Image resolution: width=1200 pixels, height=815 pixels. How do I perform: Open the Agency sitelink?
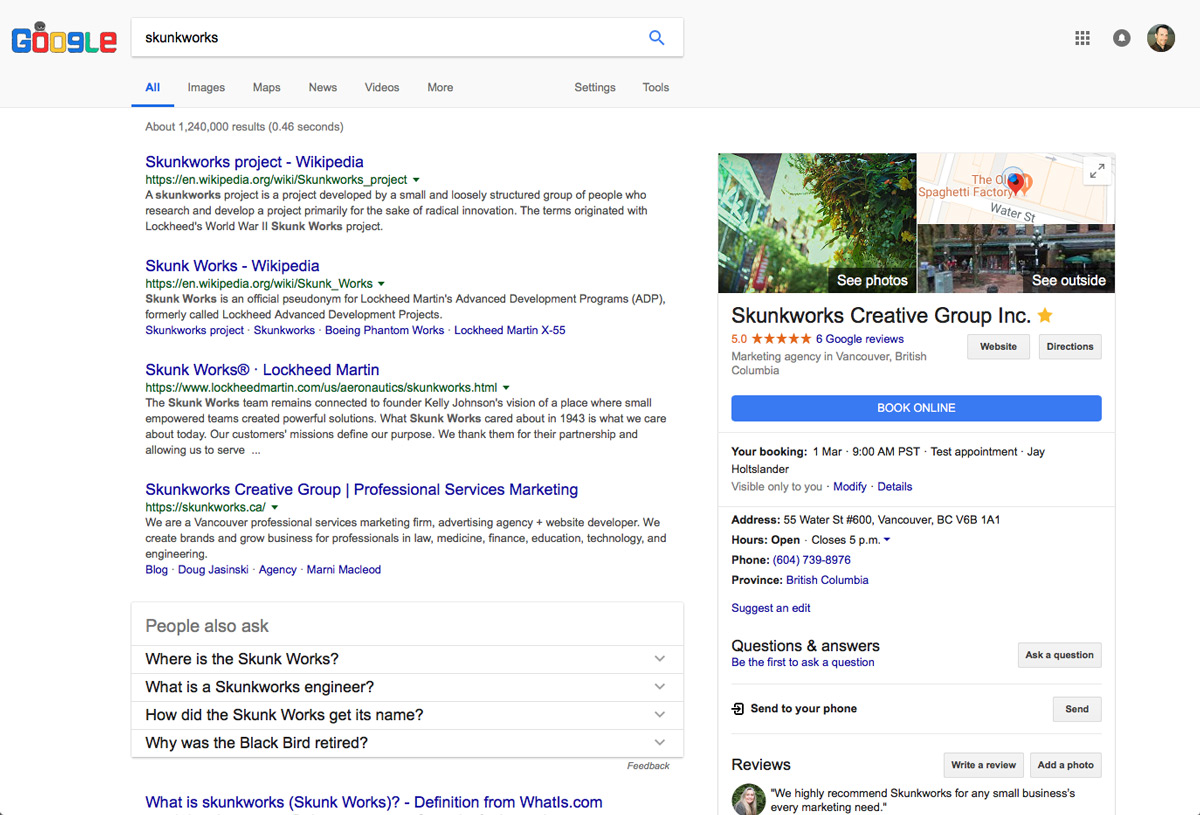[x=277, y=570]
